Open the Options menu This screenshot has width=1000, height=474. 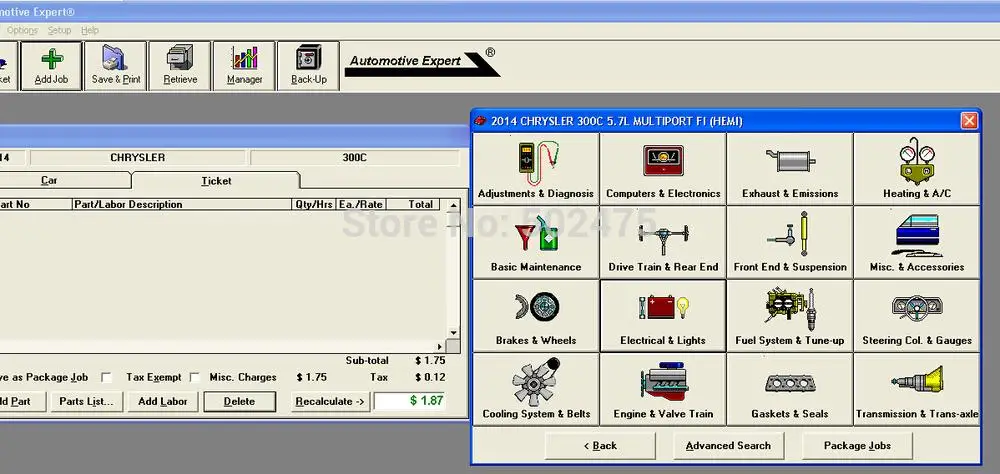pyautogui.click(x=22, y=30)
